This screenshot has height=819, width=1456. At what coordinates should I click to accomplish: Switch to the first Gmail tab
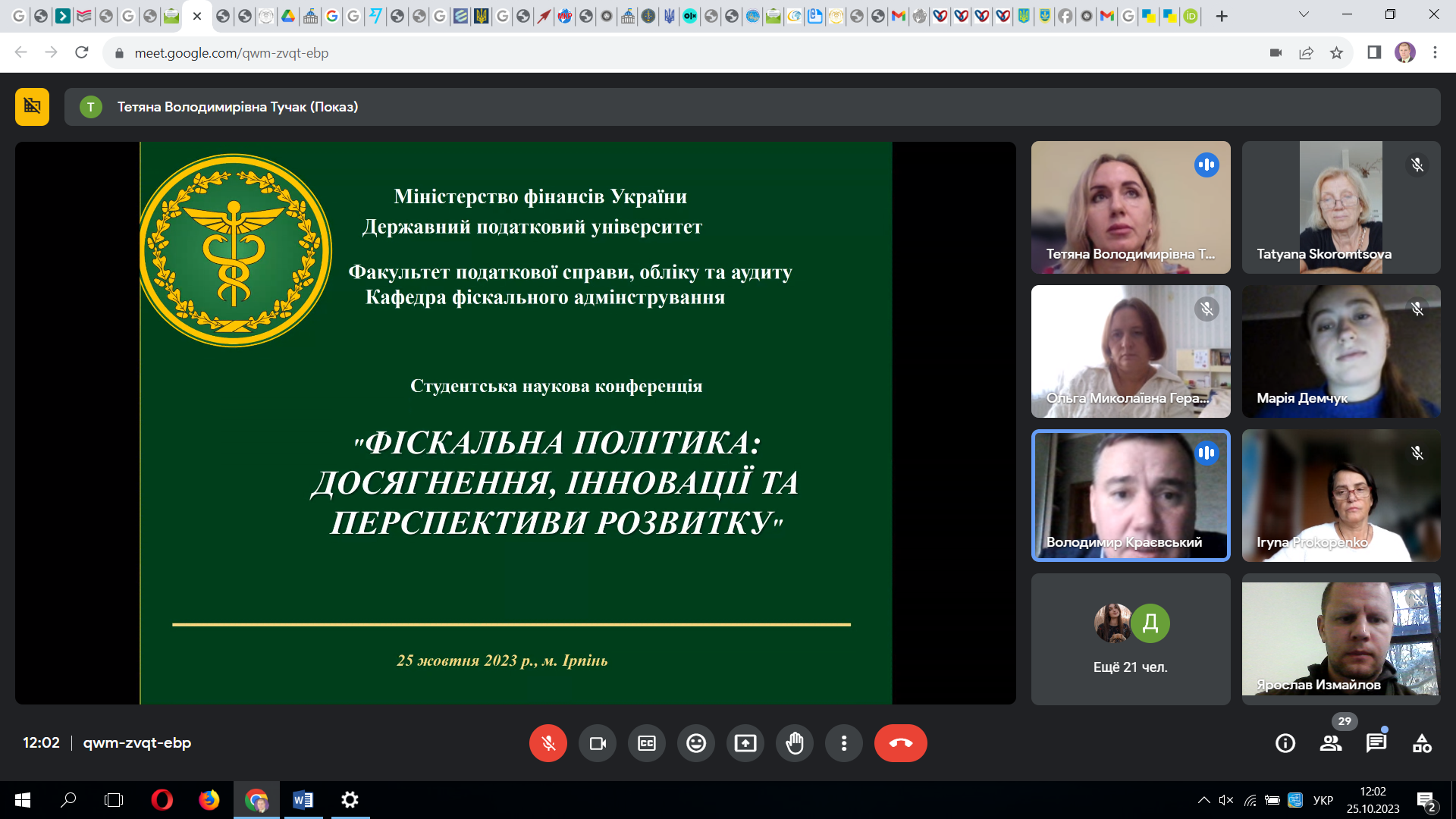tap(899, 16)
